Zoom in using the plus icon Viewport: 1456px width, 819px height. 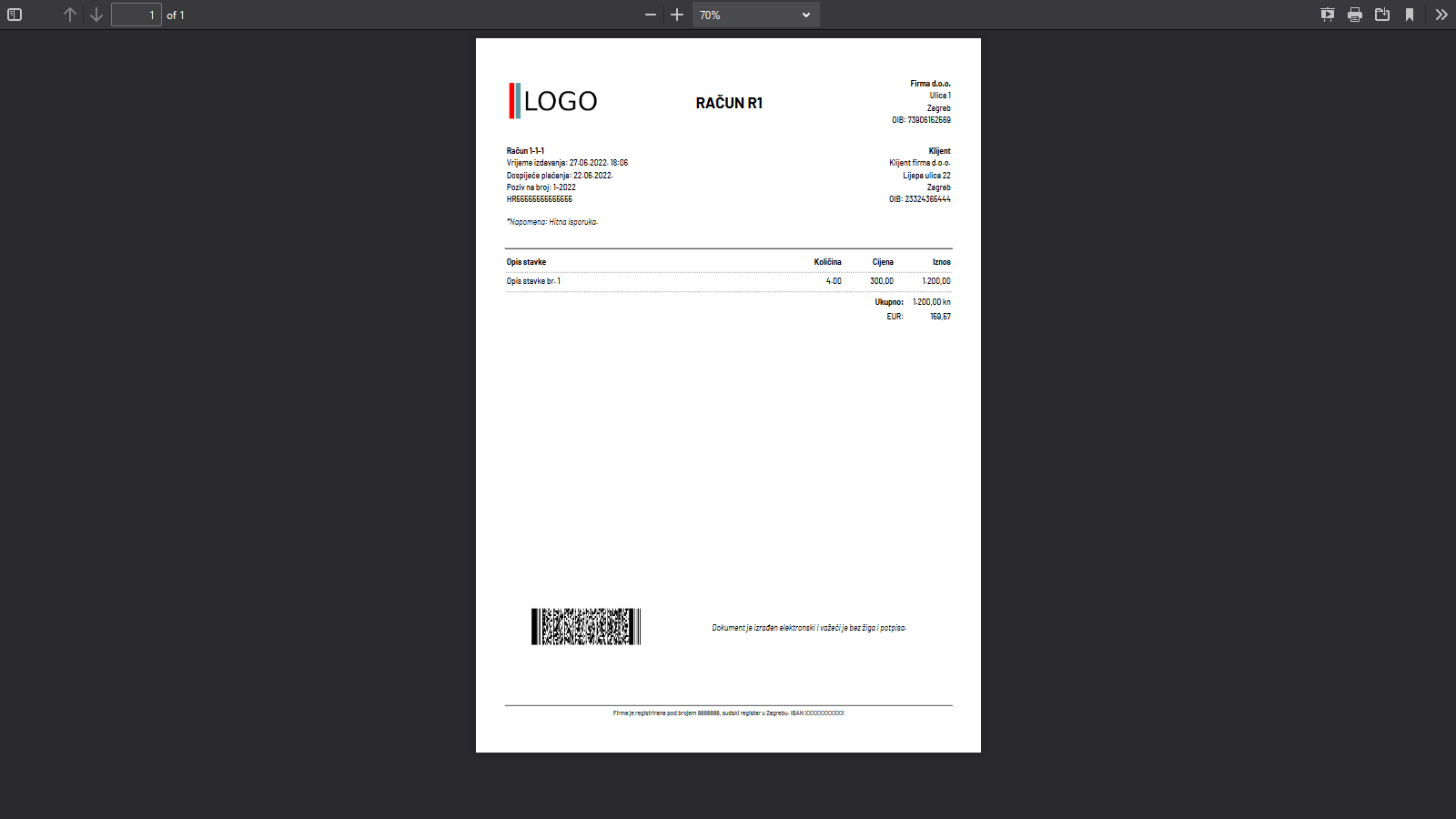coord(677,15)
